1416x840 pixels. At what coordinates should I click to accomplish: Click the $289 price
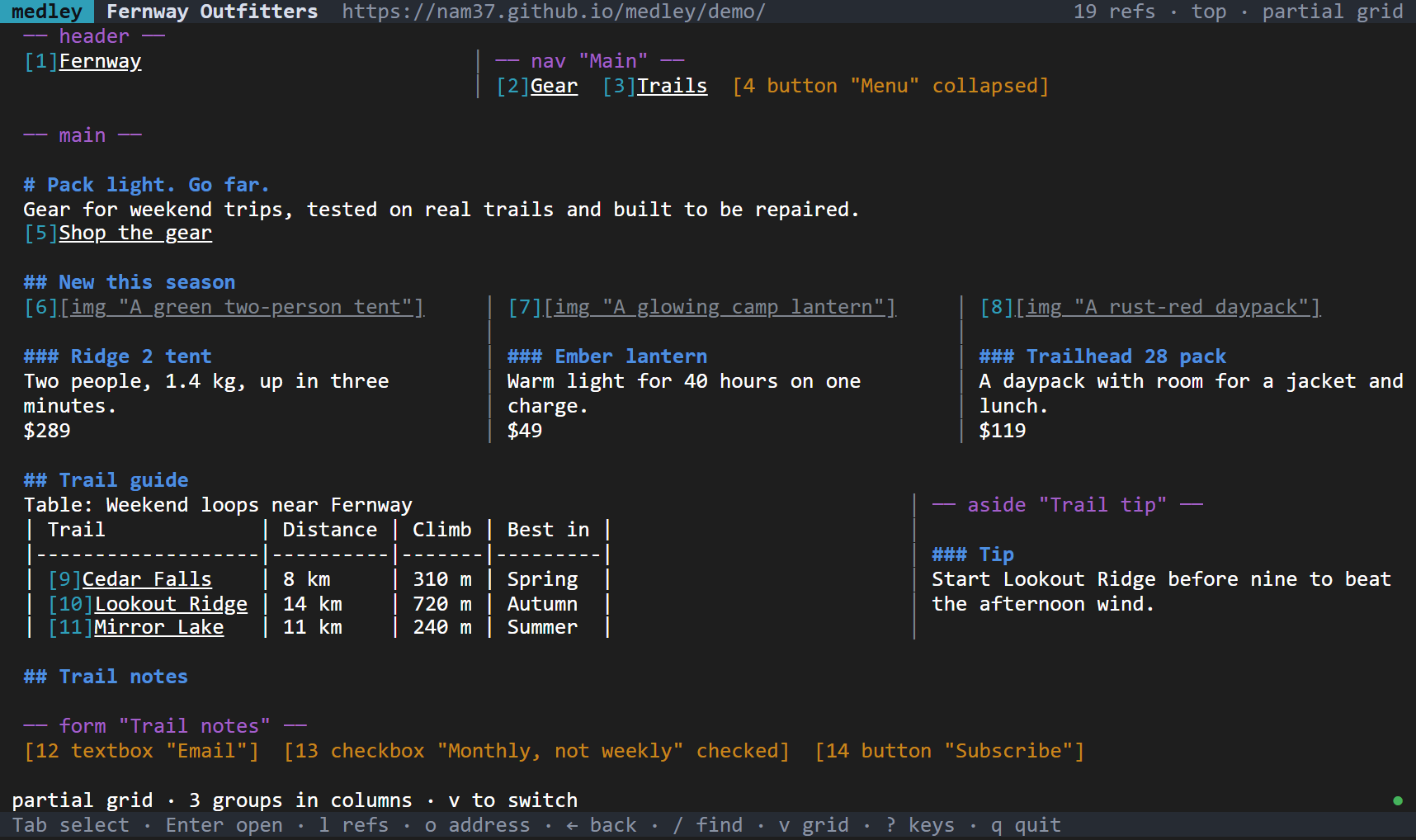(x=47, y=431)
